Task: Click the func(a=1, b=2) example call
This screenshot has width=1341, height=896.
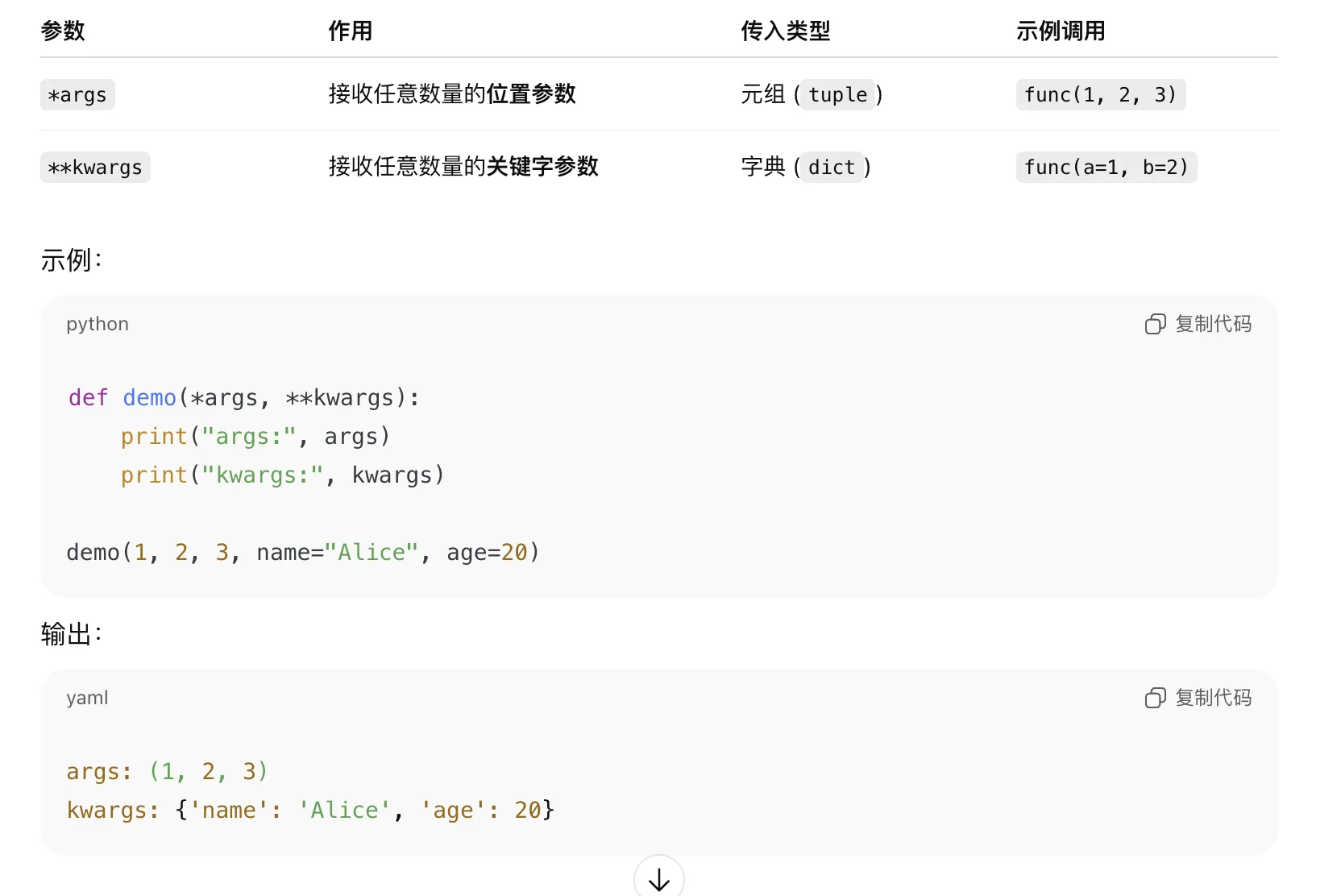Action: [1106, 168]
